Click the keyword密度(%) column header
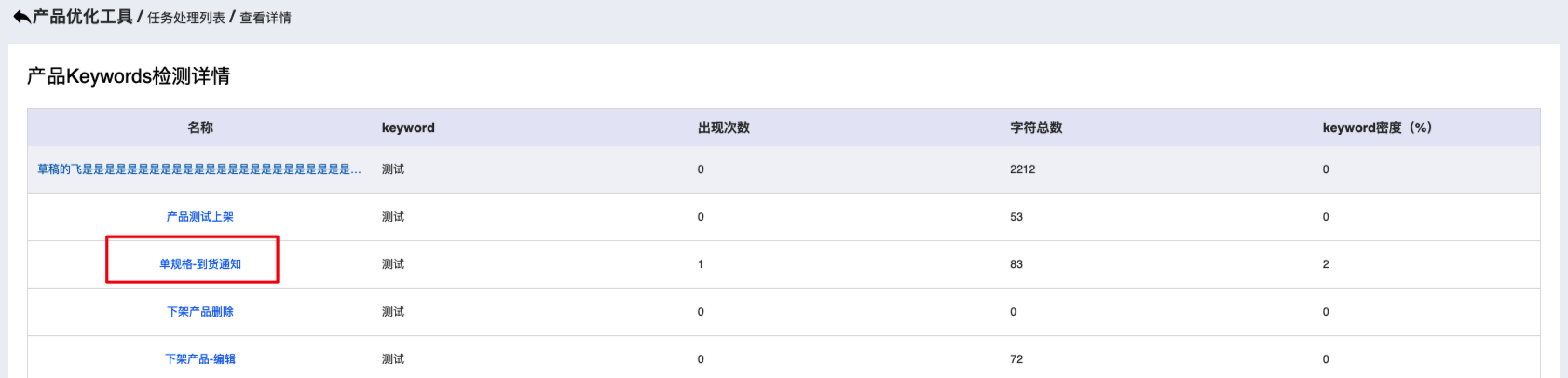Image resolution: width=1568 pixels, height=378 pixels. point(1377,128)
